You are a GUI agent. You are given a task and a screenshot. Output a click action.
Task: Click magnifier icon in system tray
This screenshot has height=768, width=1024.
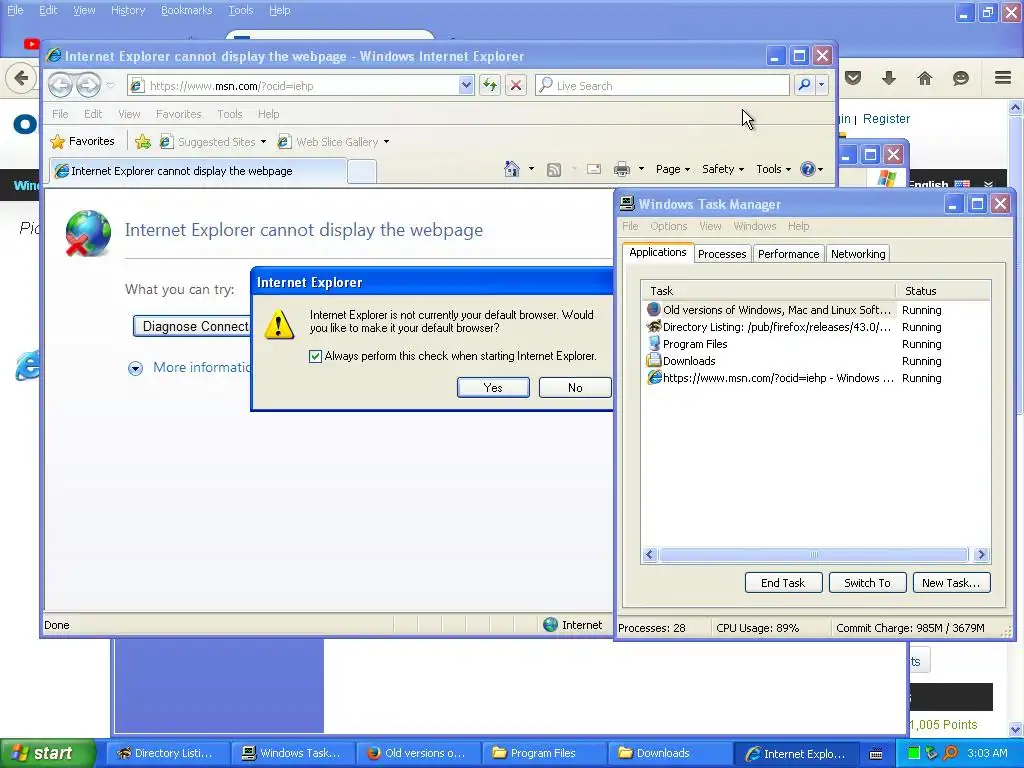[x=950, y=753]
